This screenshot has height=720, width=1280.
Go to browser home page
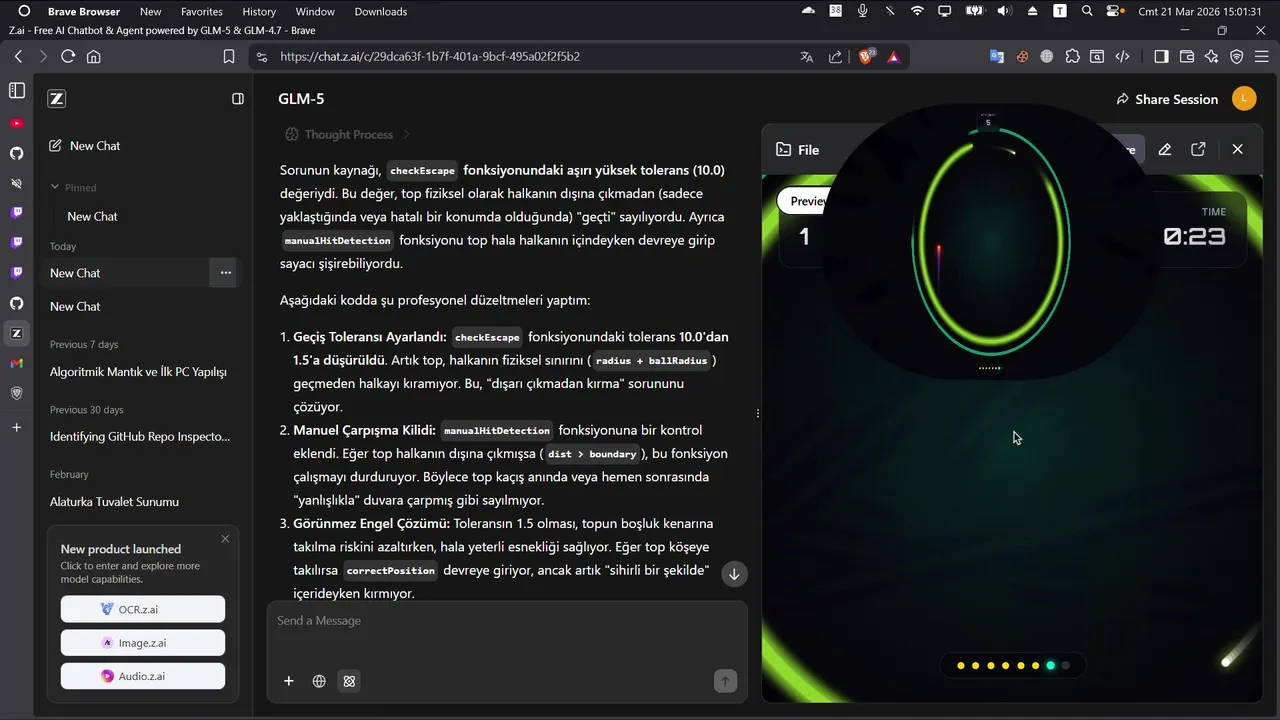coord(94,57)
